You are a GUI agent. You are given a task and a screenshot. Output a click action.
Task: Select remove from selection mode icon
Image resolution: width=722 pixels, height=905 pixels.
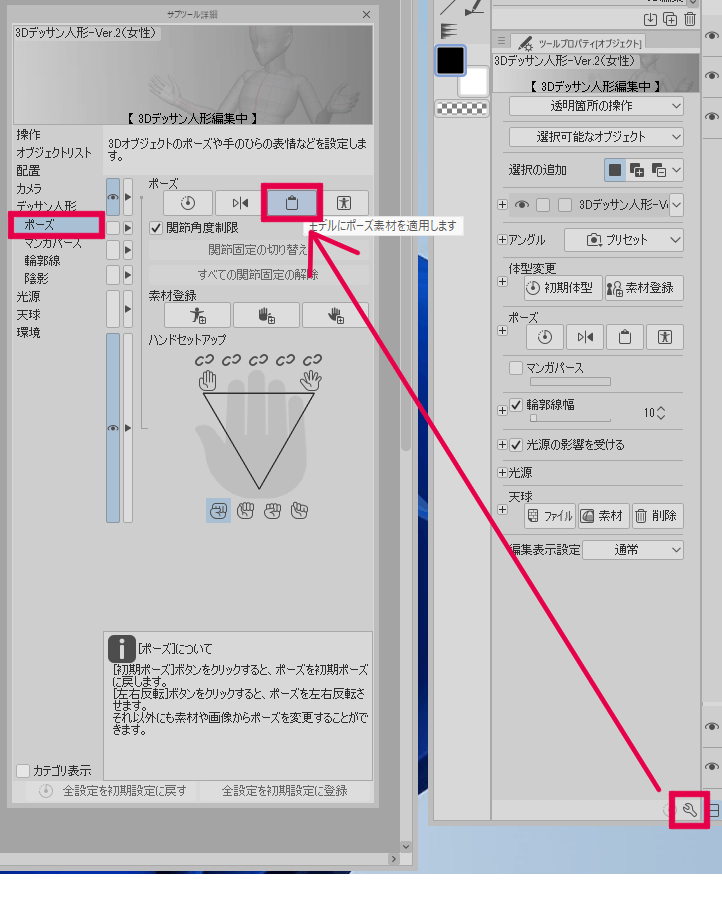(659, 170)
